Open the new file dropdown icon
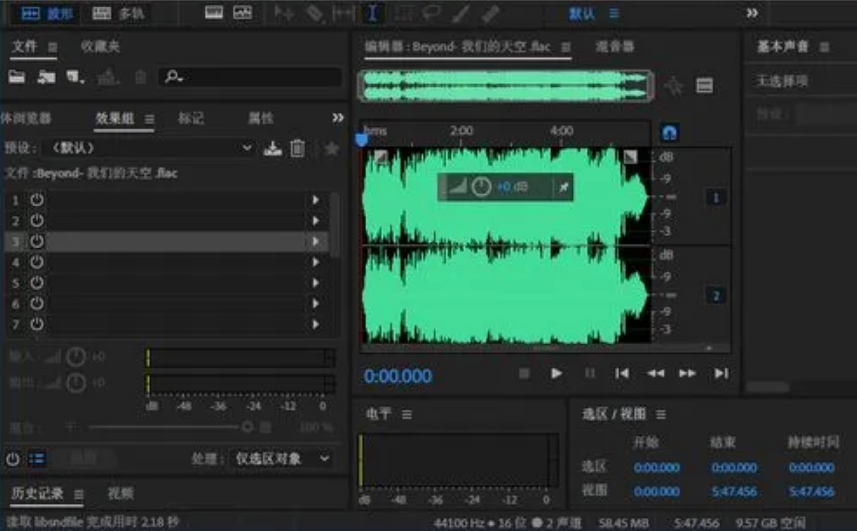Viewport: 857px width, 531px height. 75,77
